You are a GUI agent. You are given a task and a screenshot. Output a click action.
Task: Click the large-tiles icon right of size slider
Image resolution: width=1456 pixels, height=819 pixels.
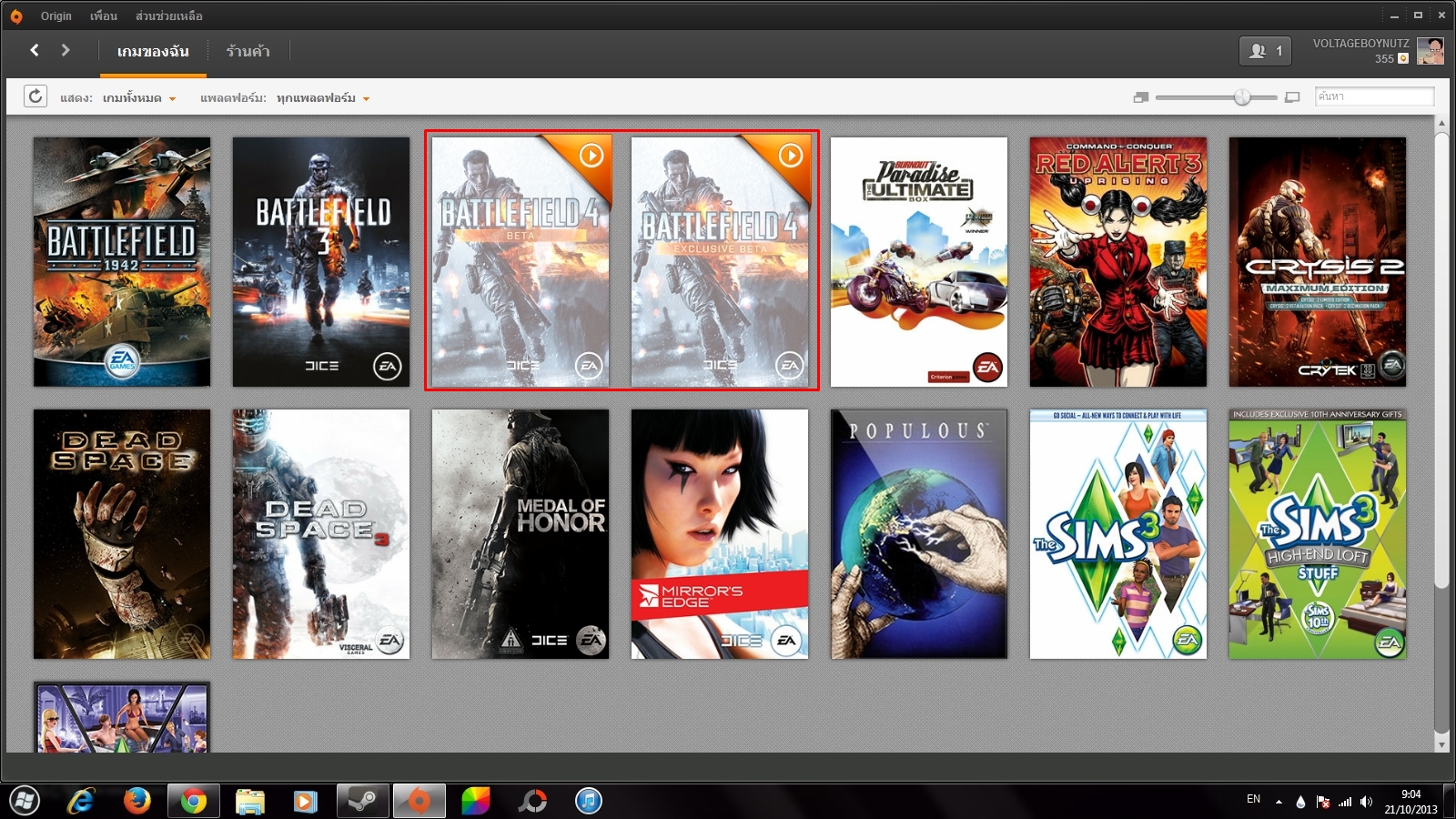[x=1292, y=97]
